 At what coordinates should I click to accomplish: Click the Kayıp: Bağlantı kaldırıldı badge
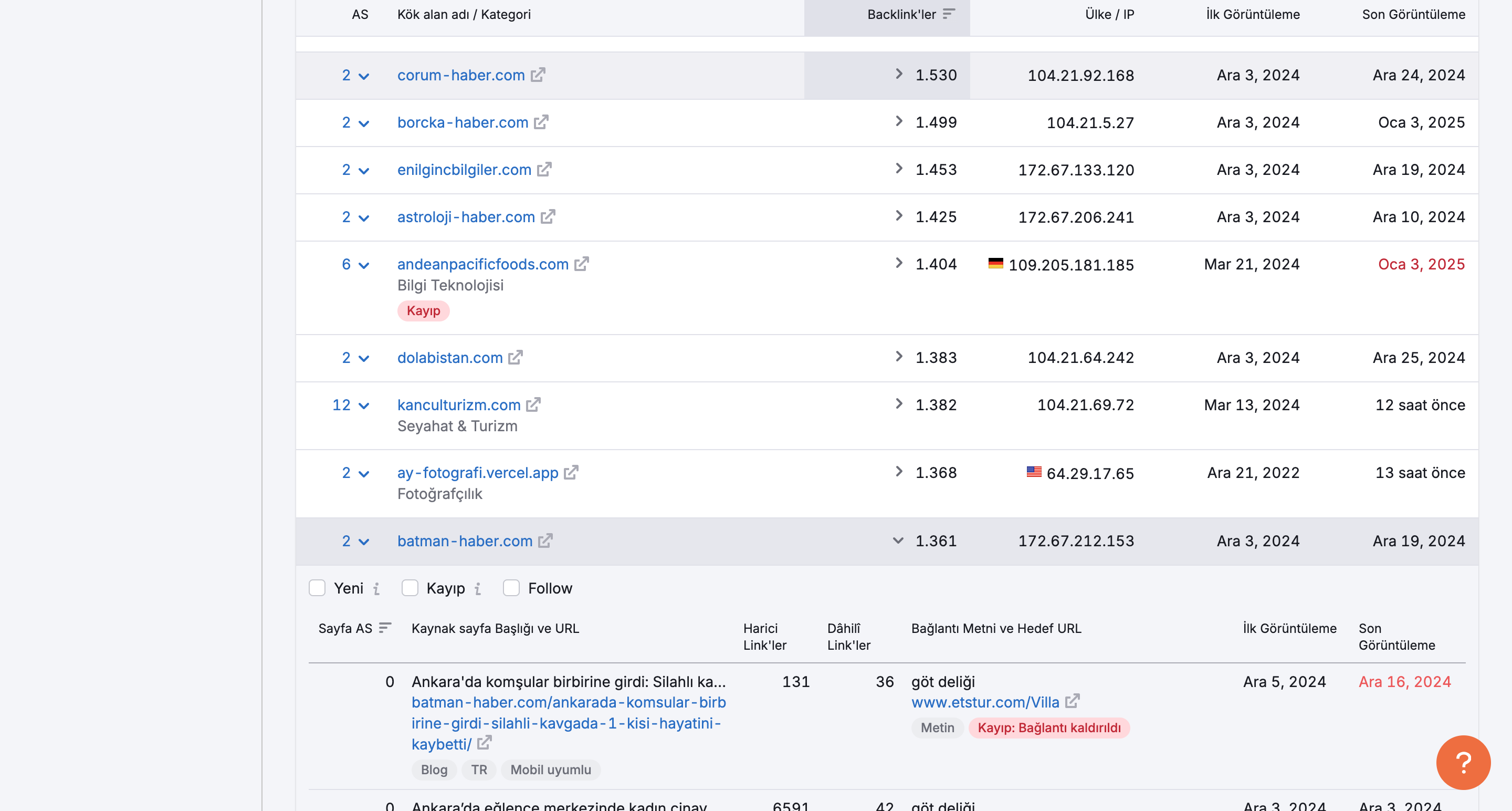(1049, 727)
